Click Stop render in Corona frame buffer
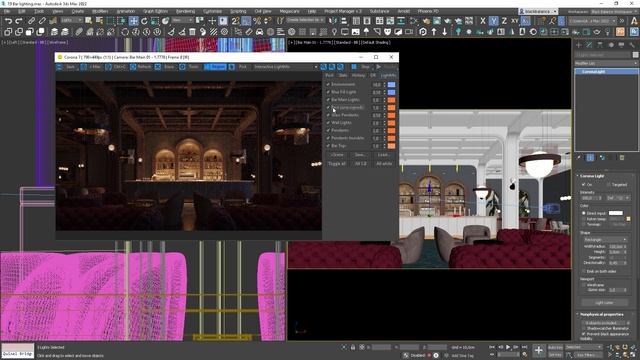Screen dimensions: 640x360 360,67
